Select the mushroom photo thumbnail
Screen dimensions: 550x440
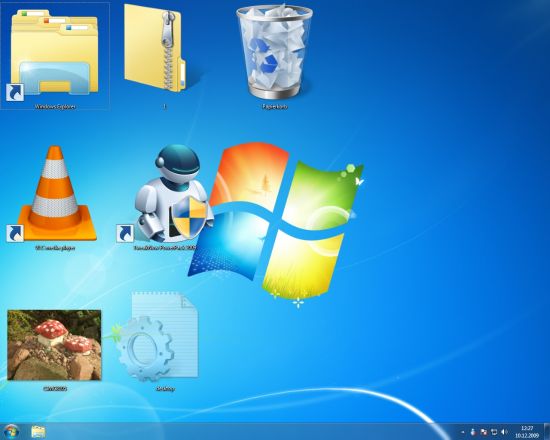(54, 345)
